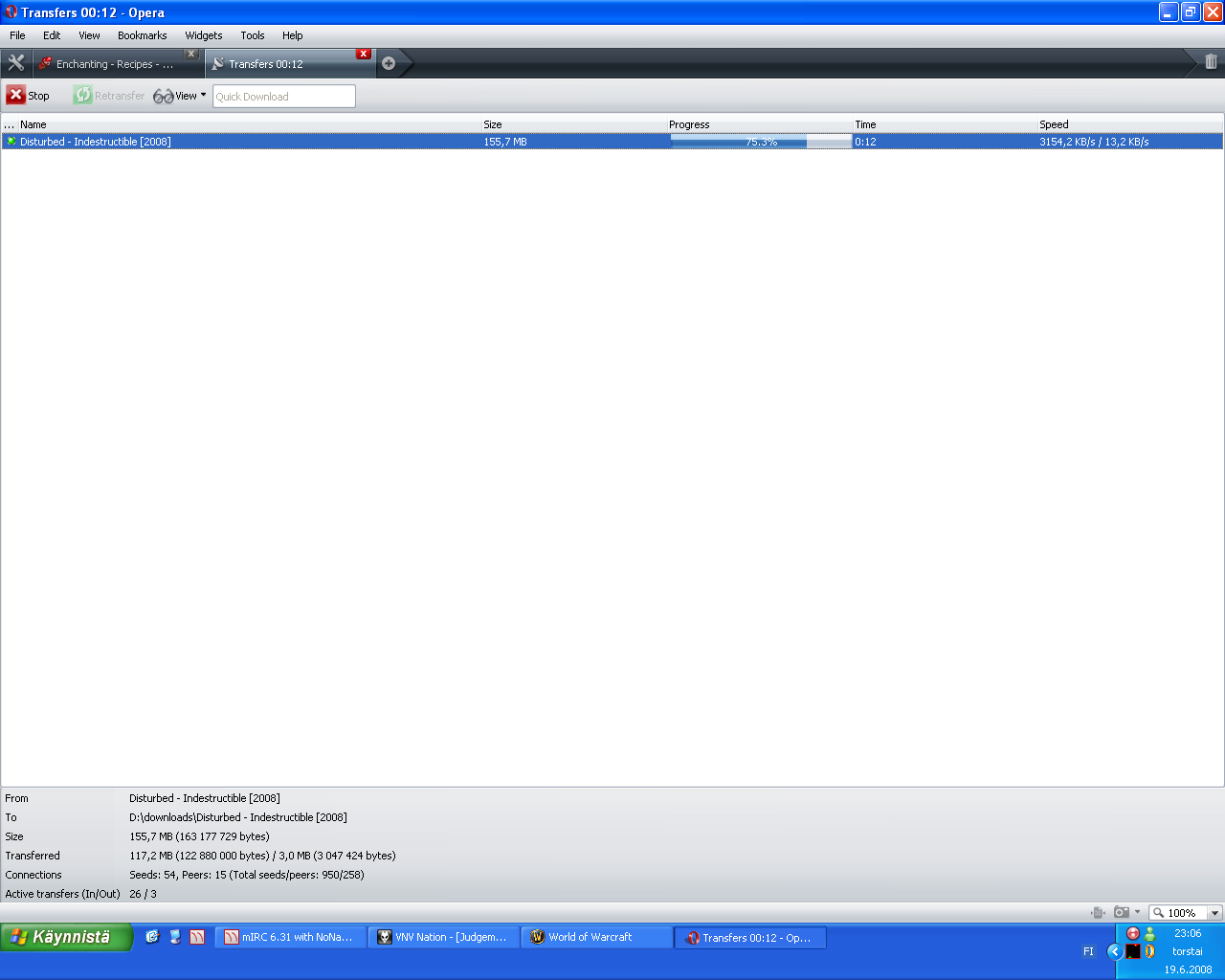
Task: Open the Käynnistä start menu
Action: pos(66,937)
